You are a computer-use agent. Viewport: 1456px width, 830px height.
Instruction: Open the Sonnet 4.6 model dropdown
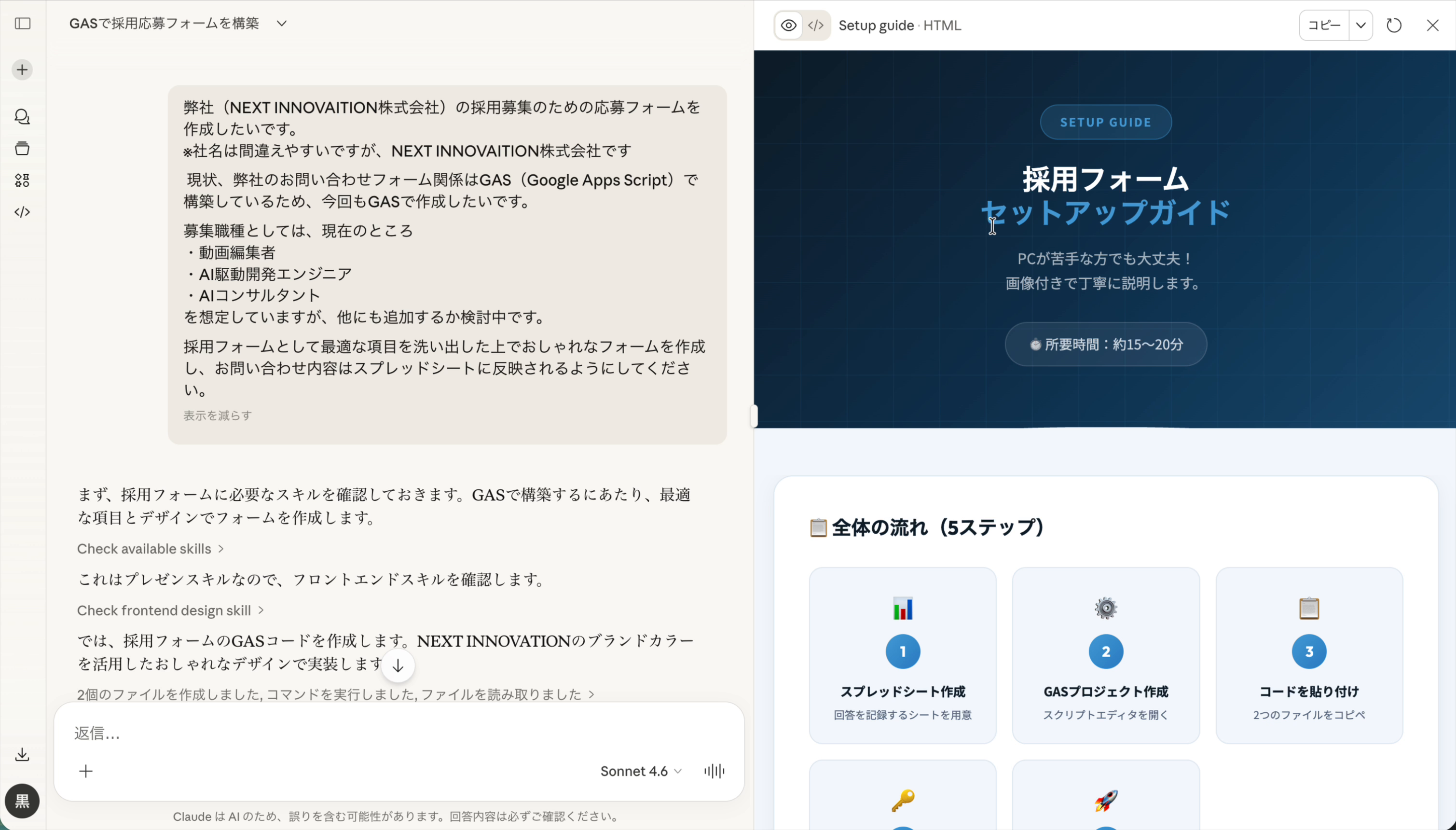pos(639,771)
